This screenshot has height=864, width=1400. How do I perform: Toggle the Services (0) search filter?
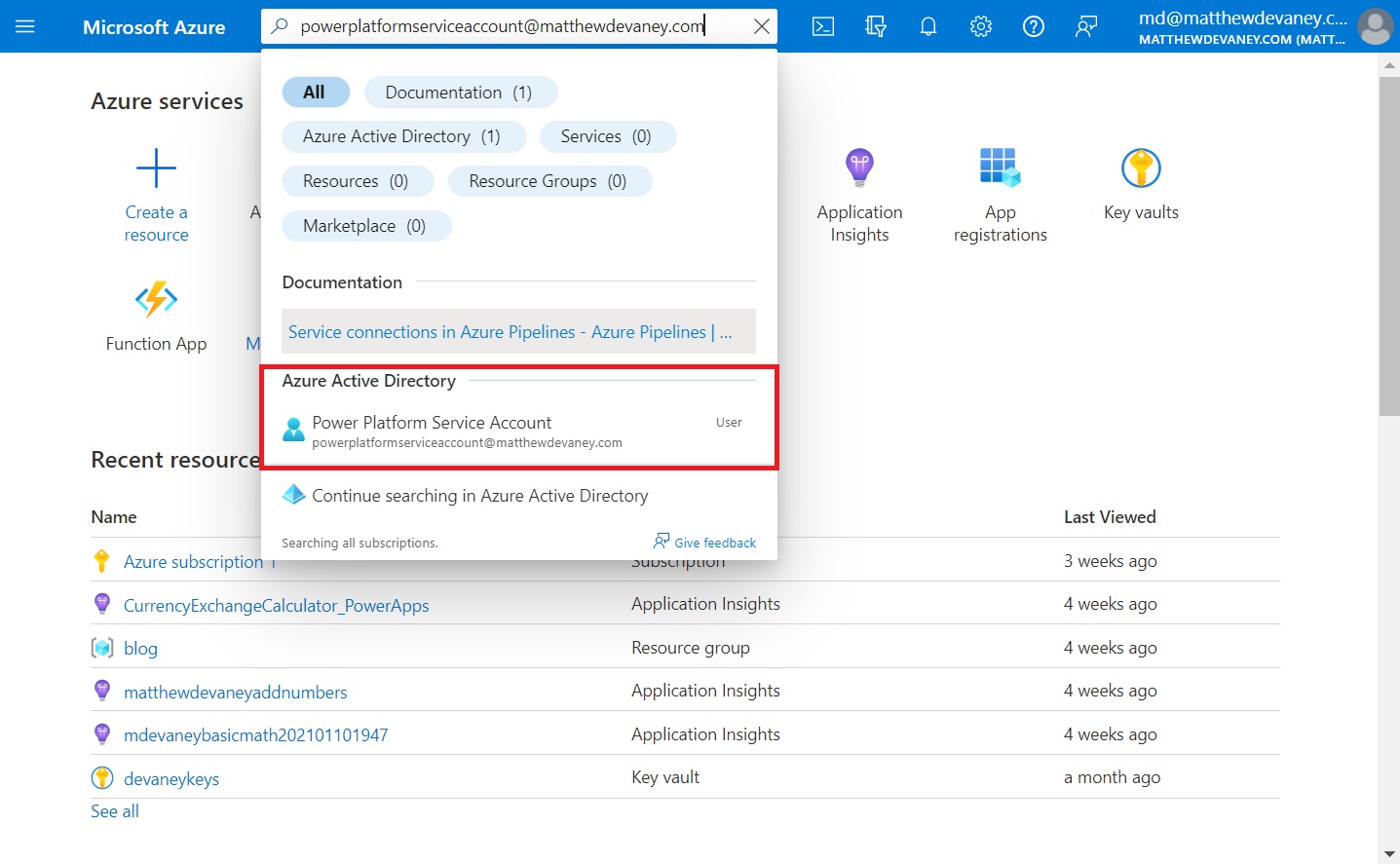[607, 136]
